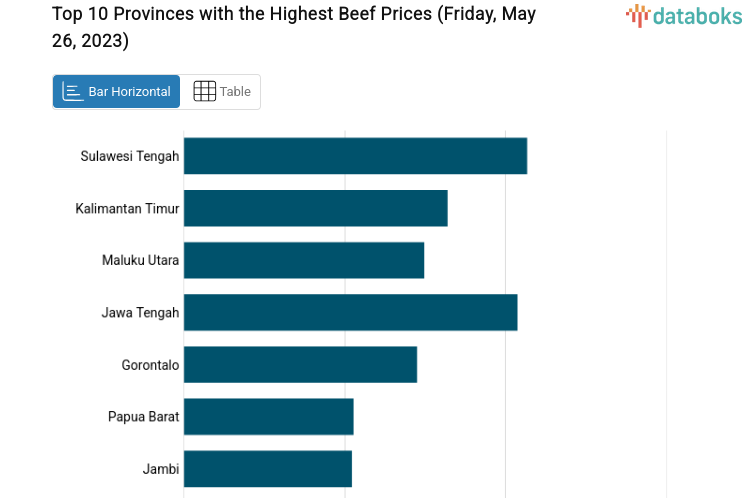Click the Jawa Tengah axis label
The width and height of the screenshot is (753, 498).
[140, 312]
